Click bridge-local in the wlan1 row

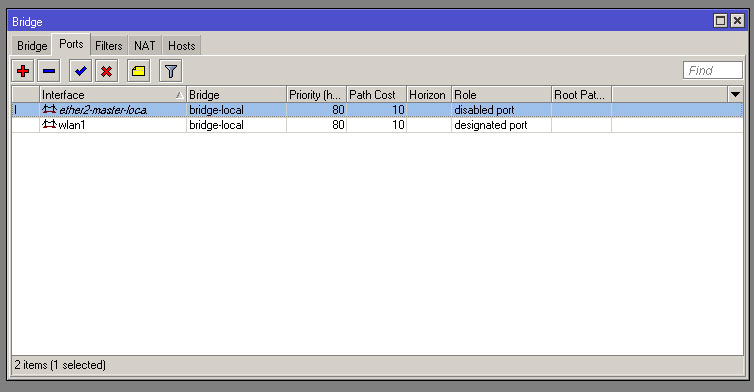coord(216,125)
